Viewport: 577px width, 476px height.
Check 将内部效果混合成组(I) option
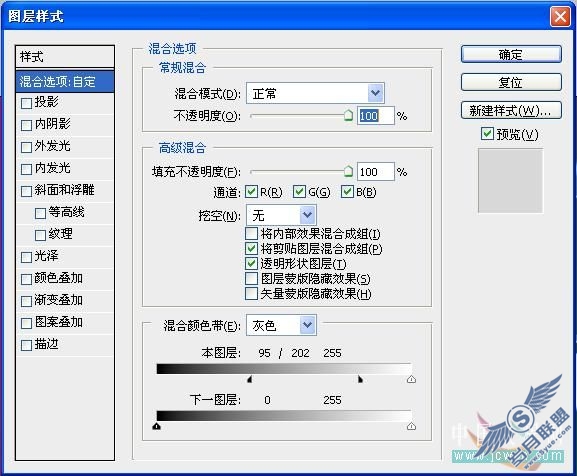click(x=251, y=234)
